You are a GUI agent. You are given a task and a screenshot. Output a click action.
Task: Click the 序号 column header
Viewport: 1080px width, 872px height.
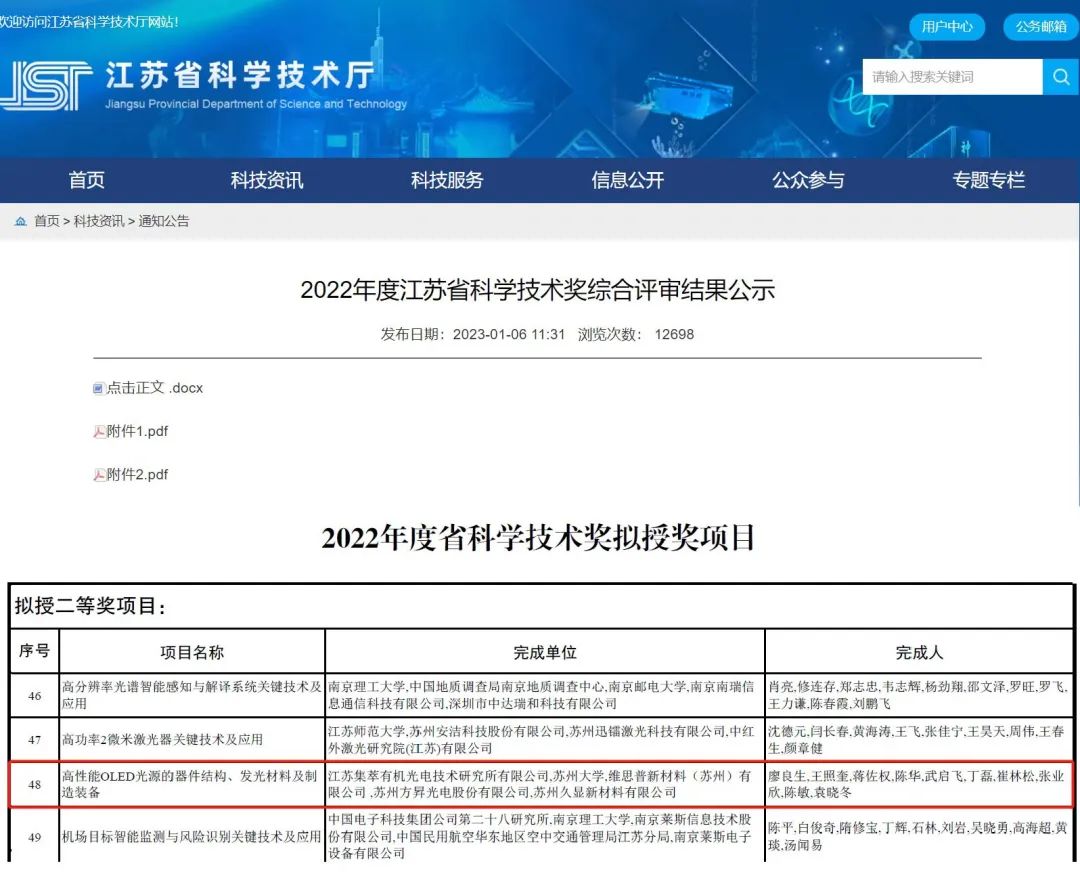pyautogui.click(x=34, y=651)
